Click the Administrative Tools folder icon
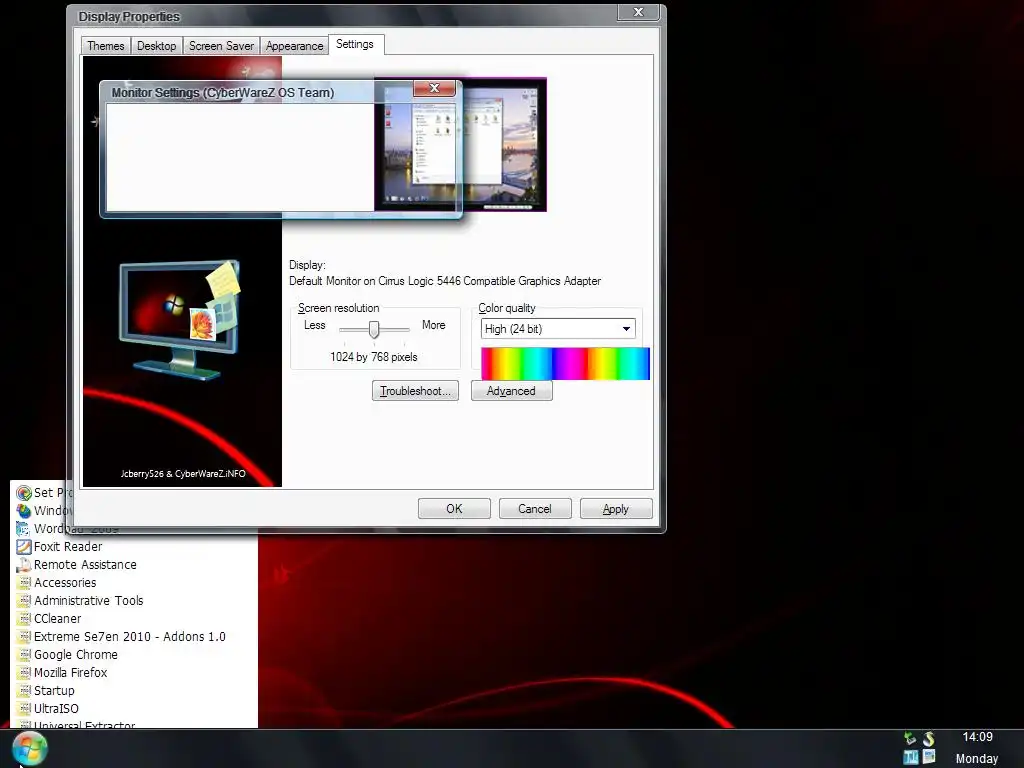Viewport: 1024px width, 768px height. tap(24, 601)
